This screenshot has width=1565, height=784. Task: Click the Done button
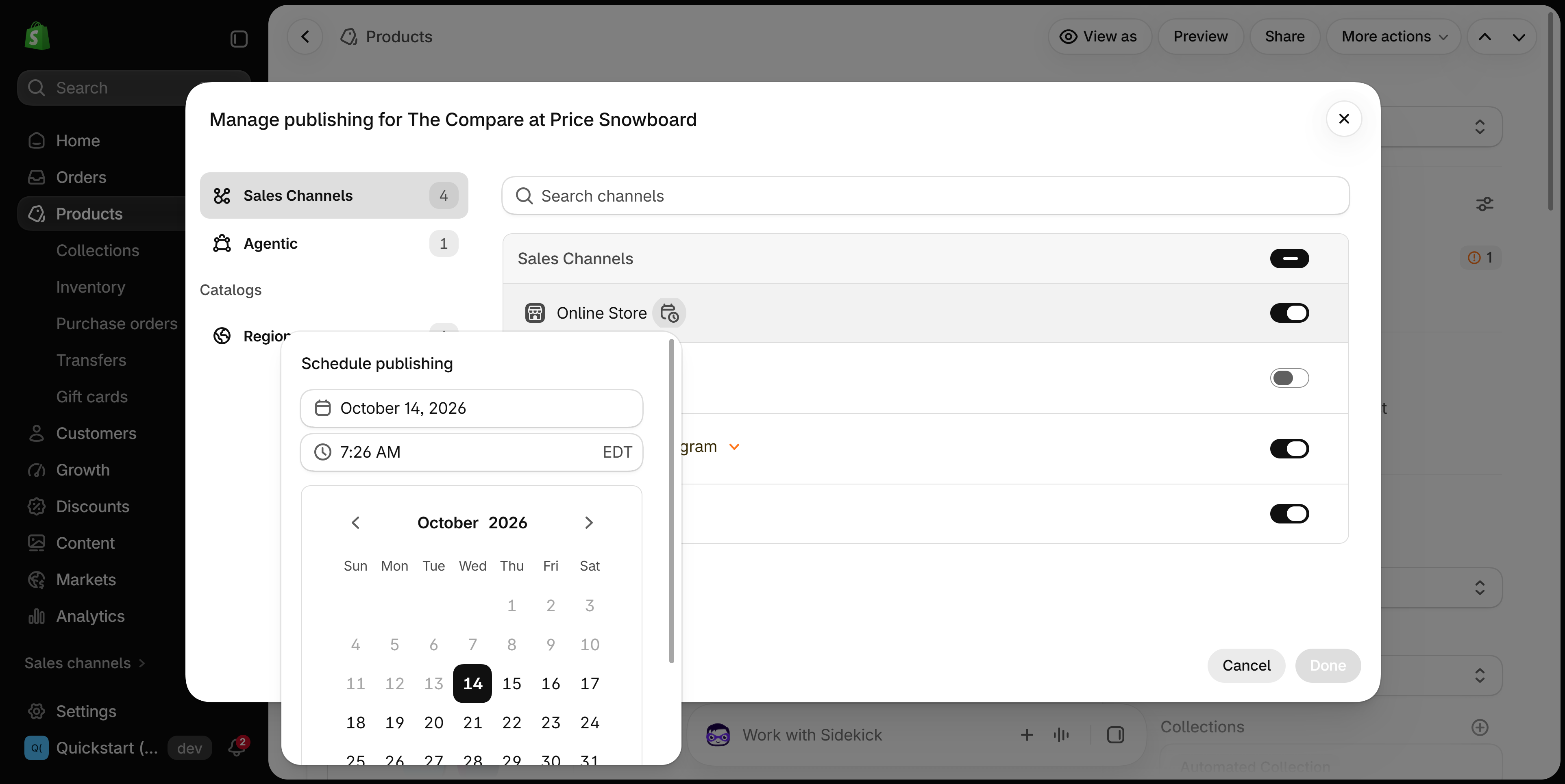click(1328, 666)
